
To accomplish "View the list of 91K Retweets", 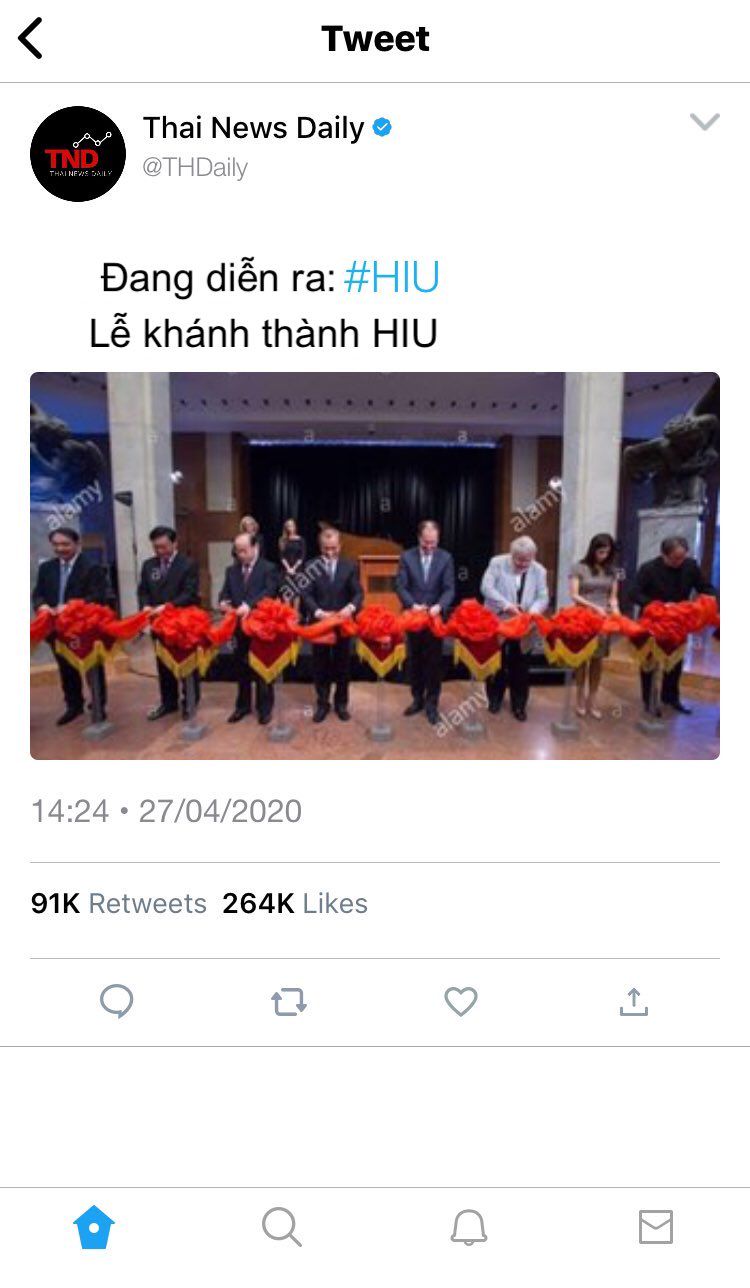I will pyautogui.click(x=119, y=903).
